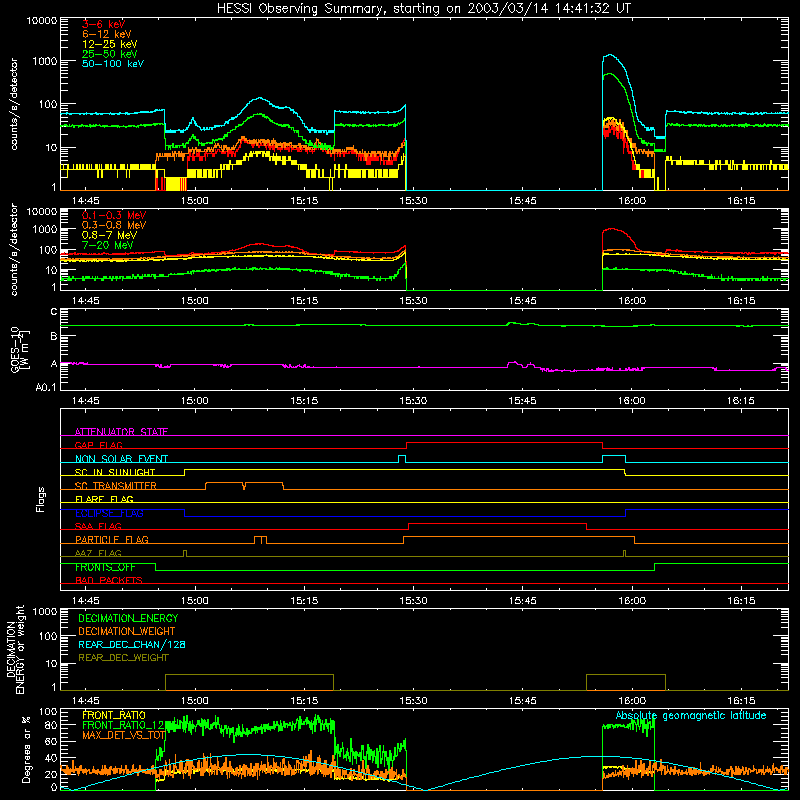Select the REAR_DEC_WEIGHT legend label
Viewport: 800px width, 800px height.
(x=123, y=658)
